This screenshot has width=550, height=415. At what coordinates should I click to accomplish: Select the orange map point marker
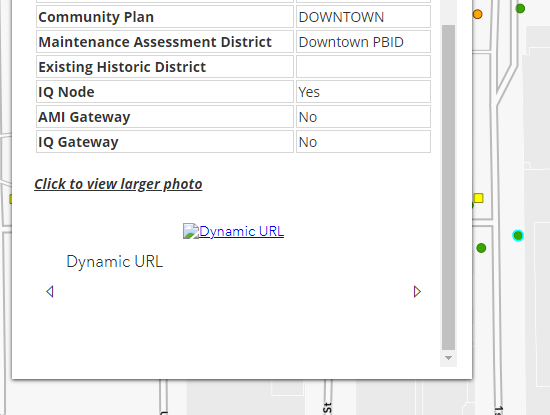click(477, 14)
